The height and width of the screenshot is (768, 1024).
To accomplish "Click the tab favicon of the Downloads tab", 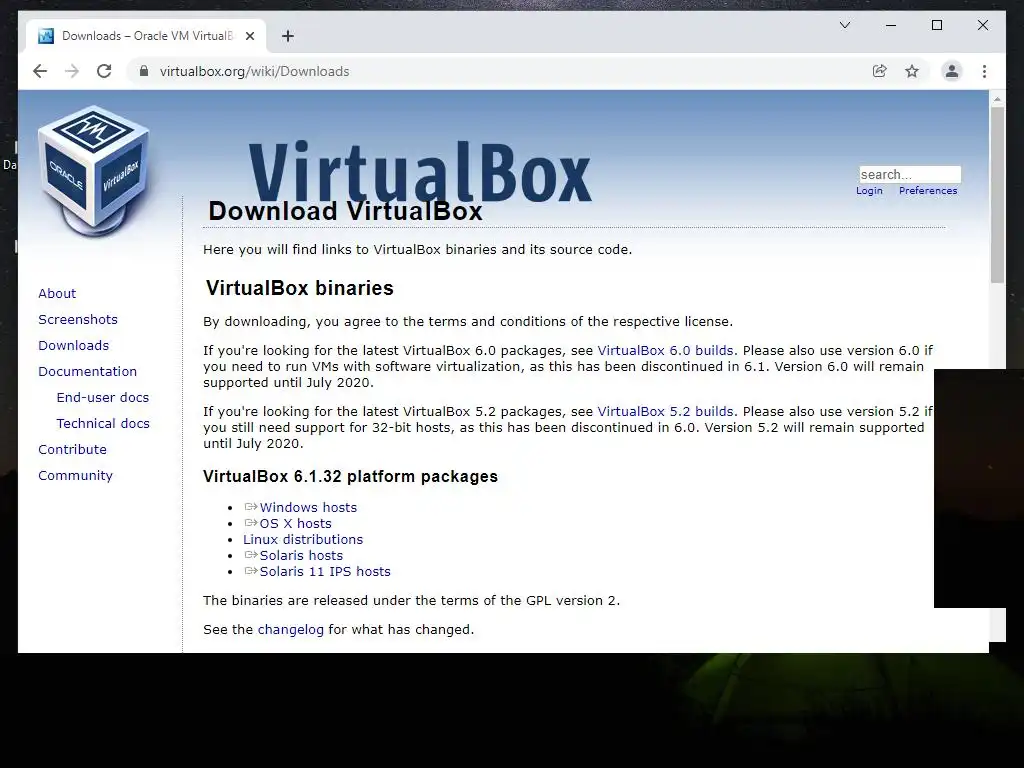I will click(46, 36).
